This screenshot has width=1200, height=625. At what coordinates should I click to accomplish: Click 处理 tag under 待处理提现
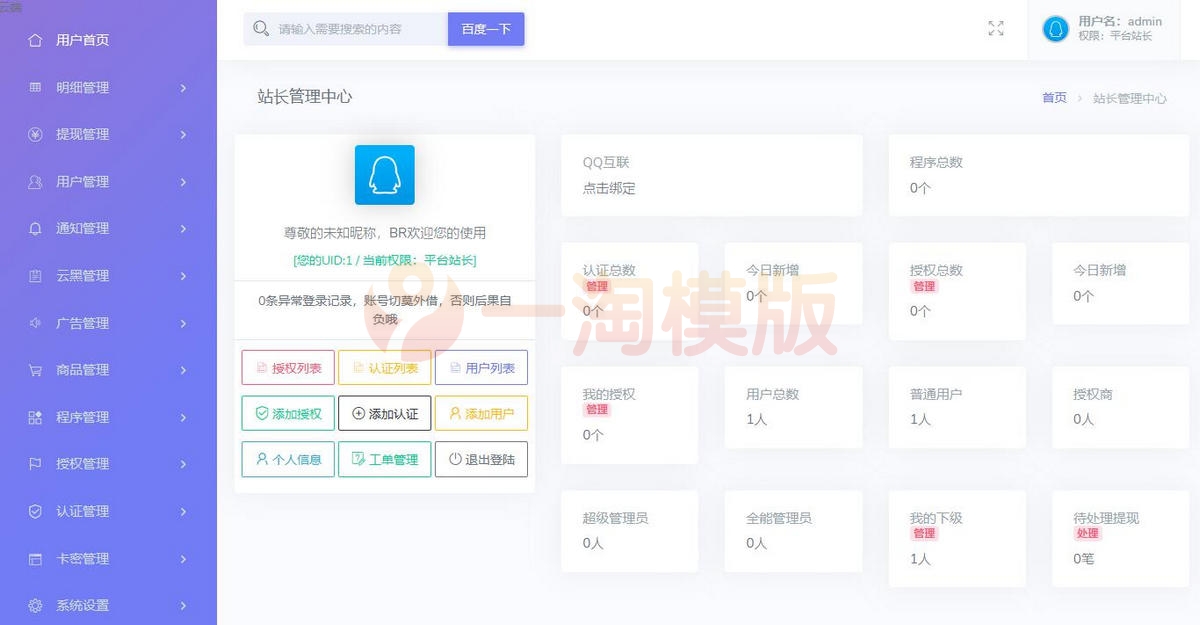tap(1087, 534)
